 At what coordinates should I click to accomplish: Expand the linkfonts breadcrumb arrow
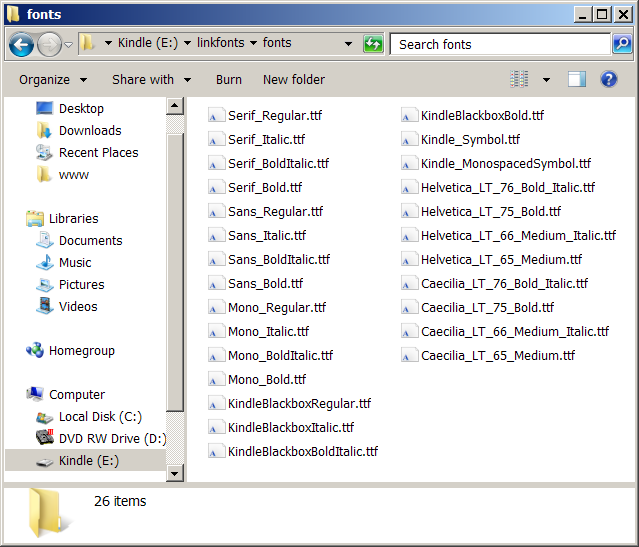253,43
